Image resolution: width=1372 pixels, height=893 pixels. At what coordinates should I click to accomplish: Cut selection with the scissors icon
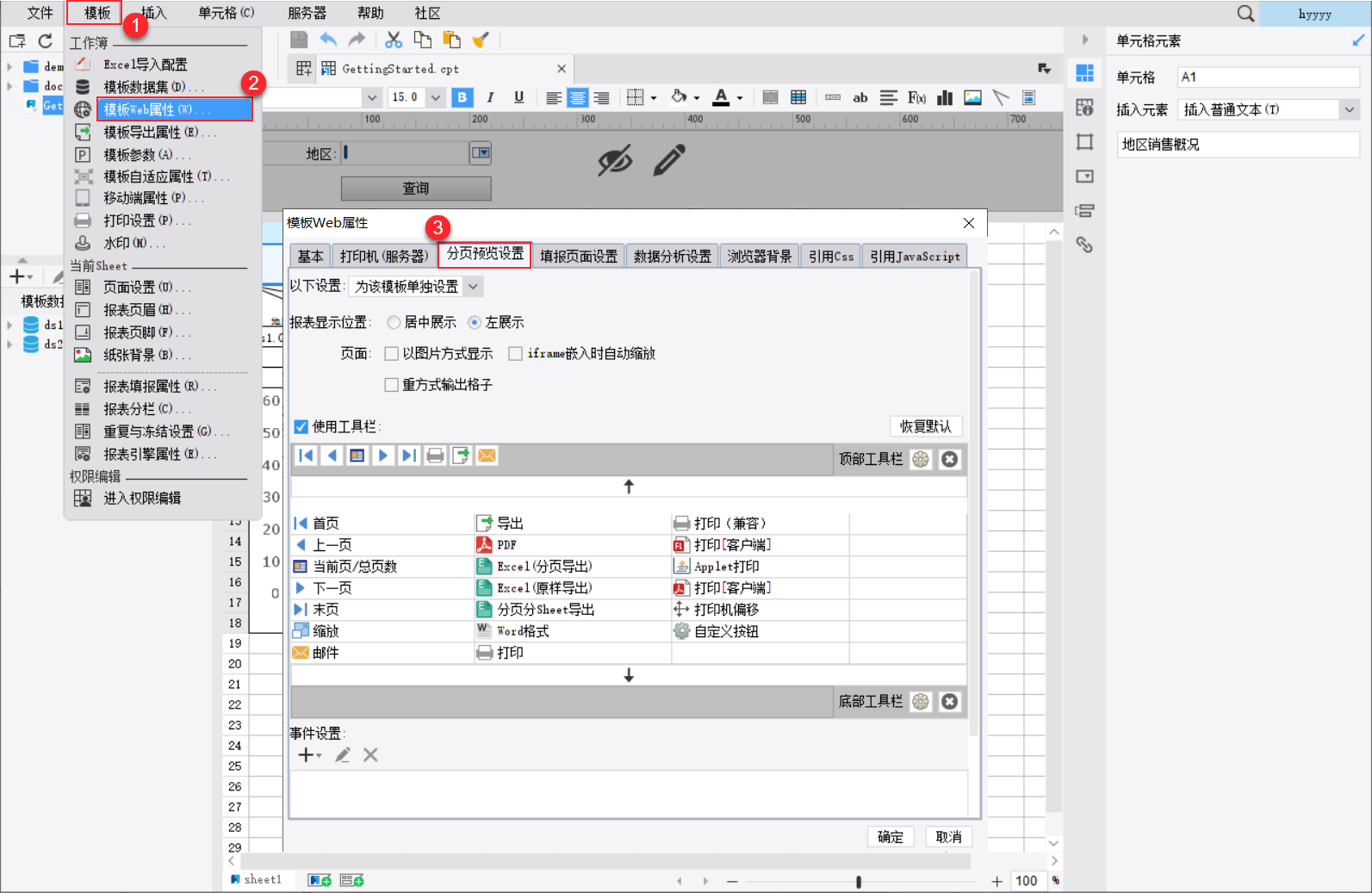[394, 40]
